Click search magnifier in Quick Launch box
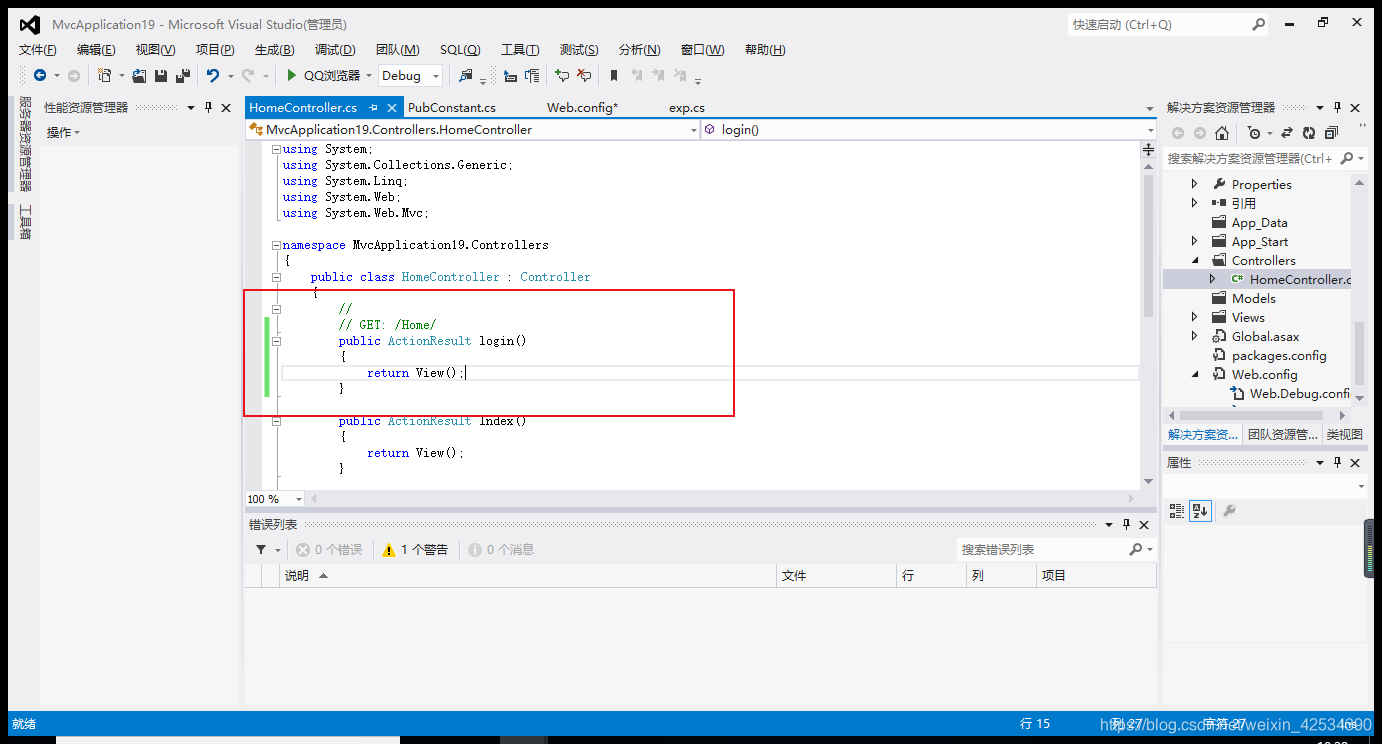The height and width of the screenshot is (744, 1382). [x=1259, y=24]
